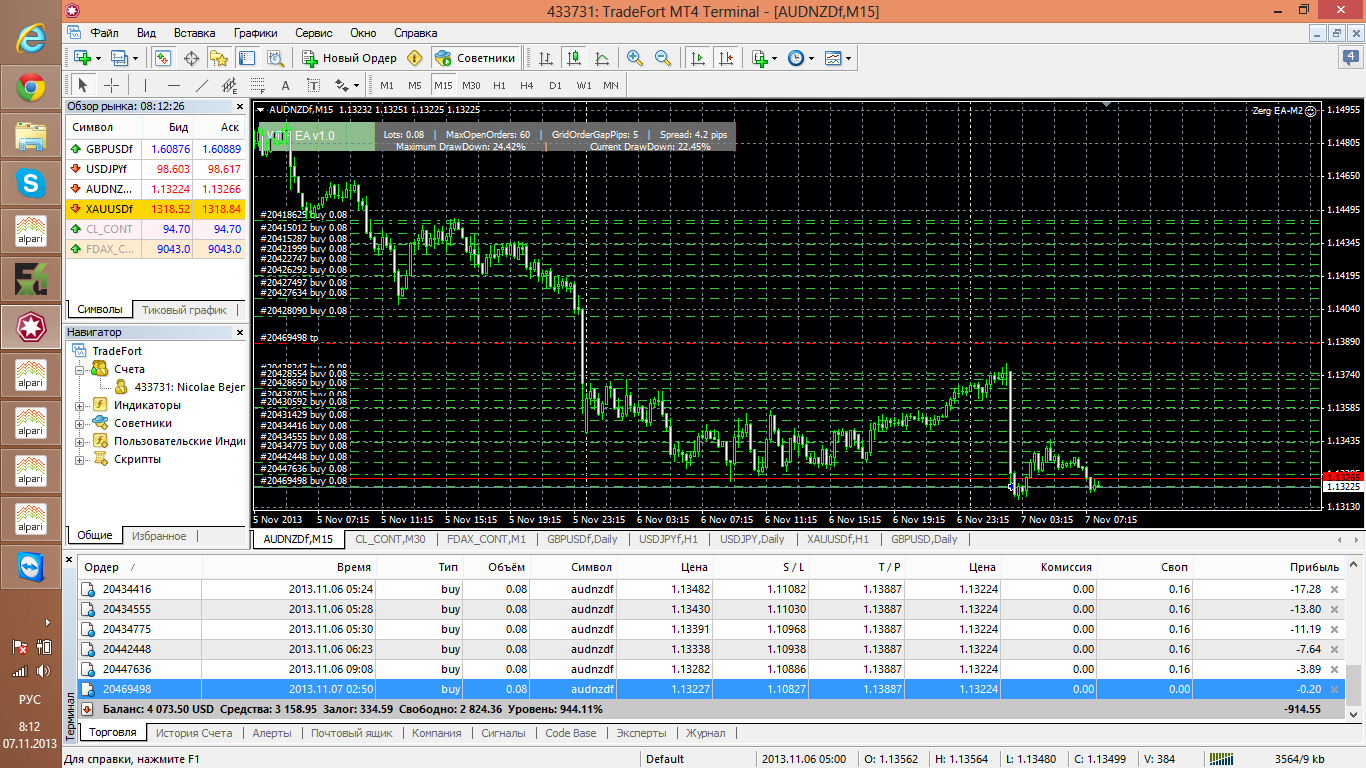Switch to the Избранное navigator tab
The height and width of the screenshot is (768, 1366).
[159, 536]
